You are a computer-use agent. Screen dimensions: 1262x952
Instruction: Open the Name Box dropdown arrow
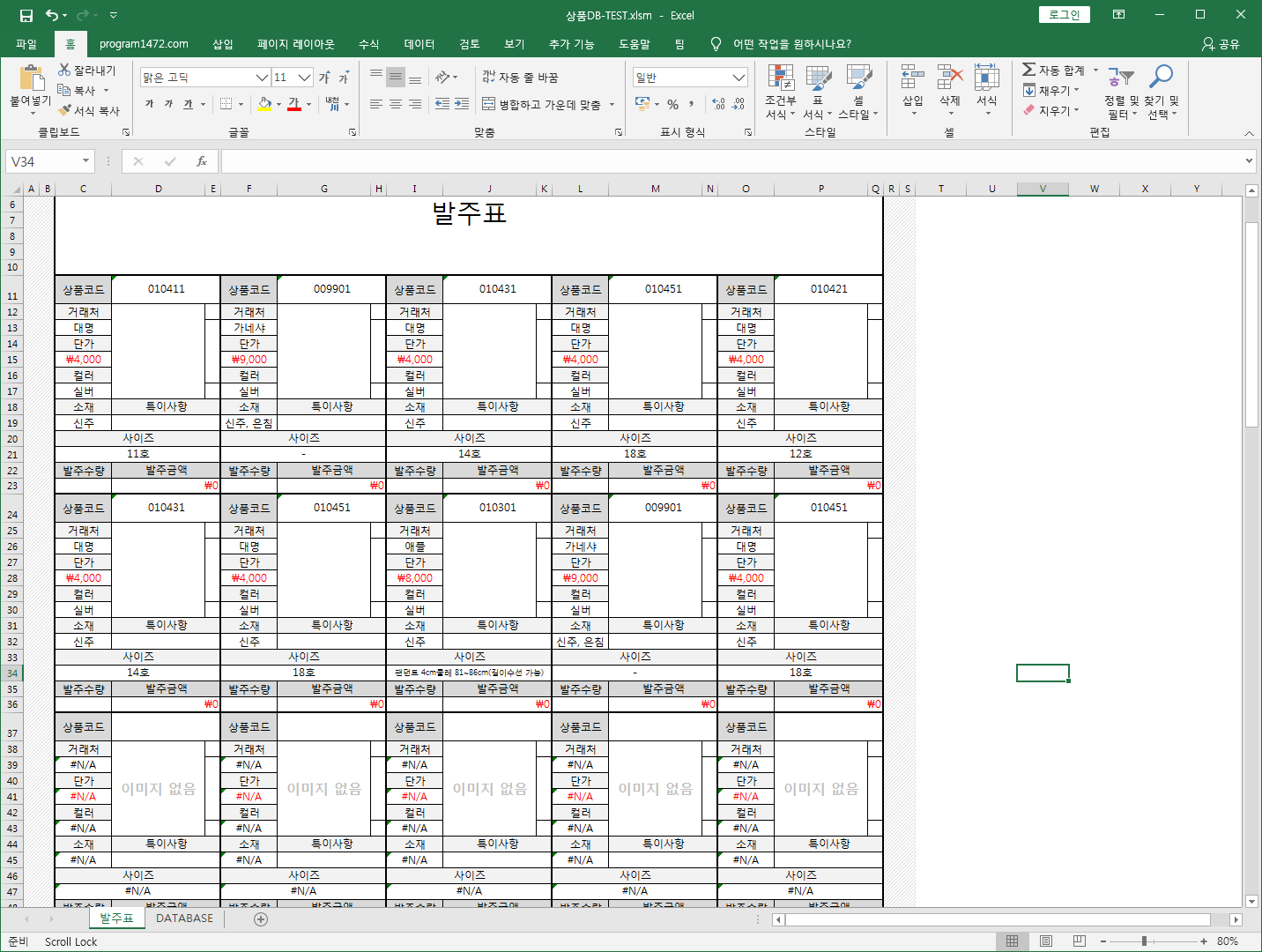pos(85,161)
